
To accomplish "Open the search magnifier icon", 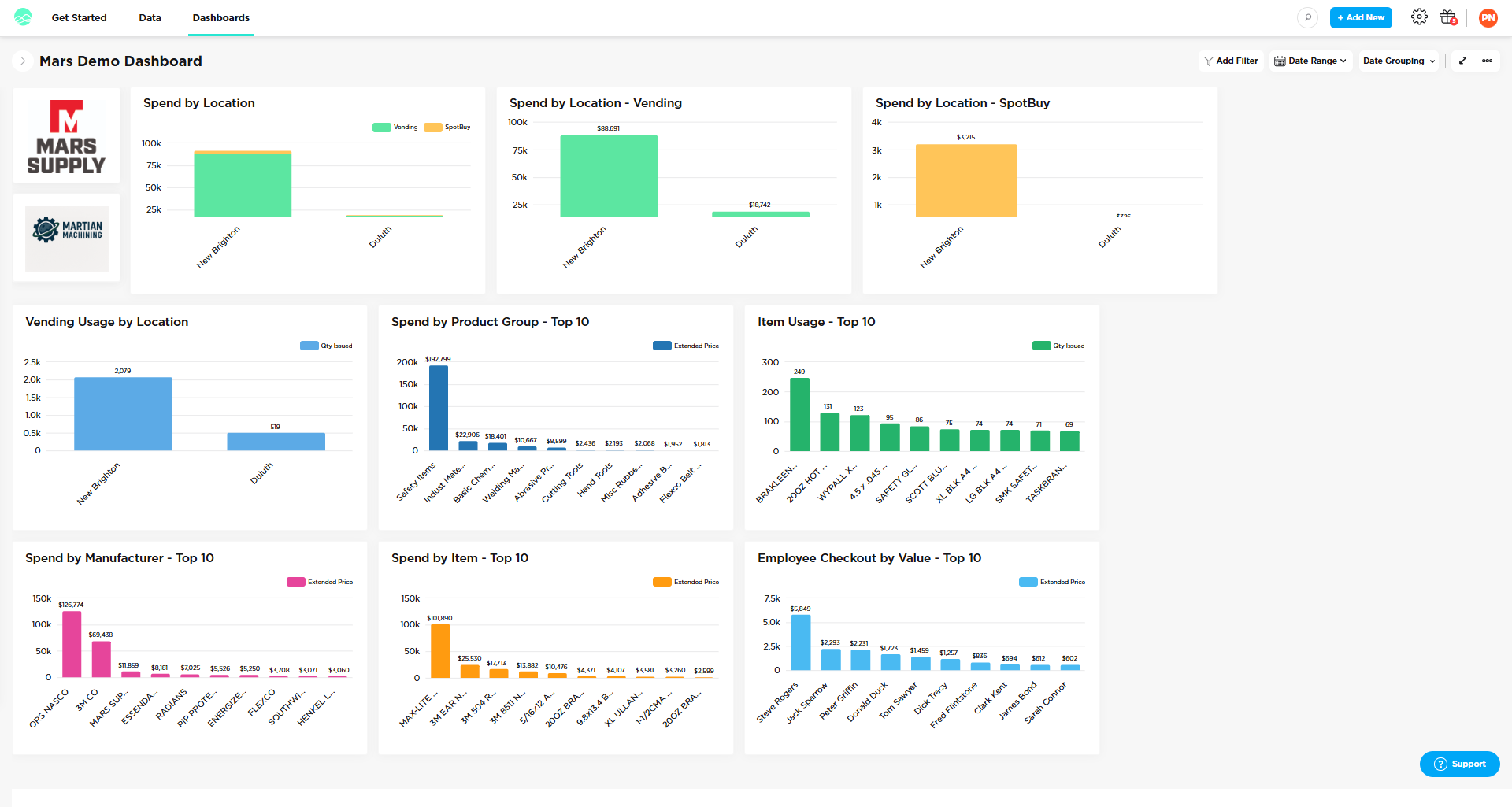I will 1307,17.
